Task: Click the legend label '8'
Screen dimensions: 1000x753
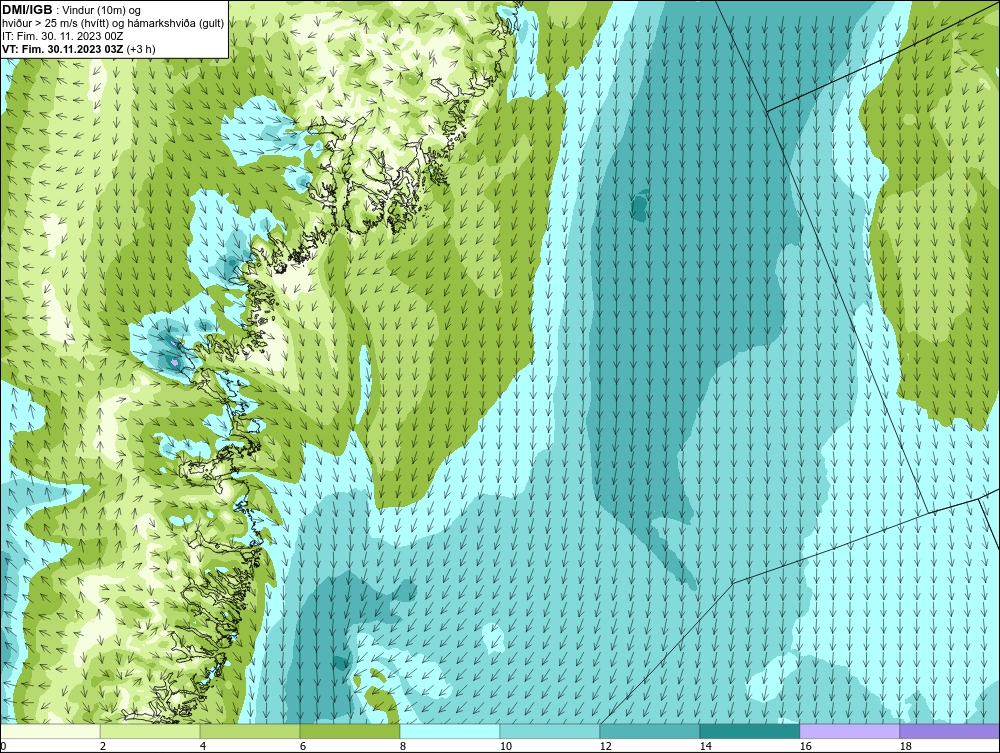Action: [402, 746]
